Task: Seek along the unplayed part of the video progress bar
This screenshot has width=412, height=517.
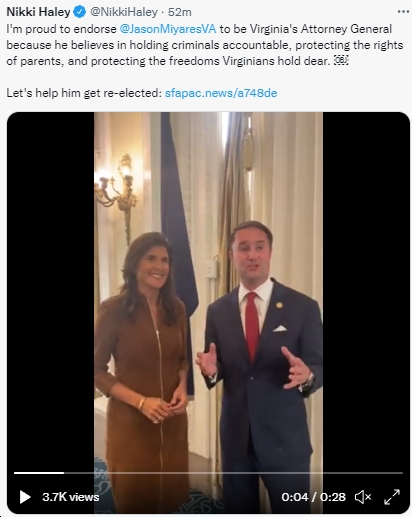Action: point(233,473)
